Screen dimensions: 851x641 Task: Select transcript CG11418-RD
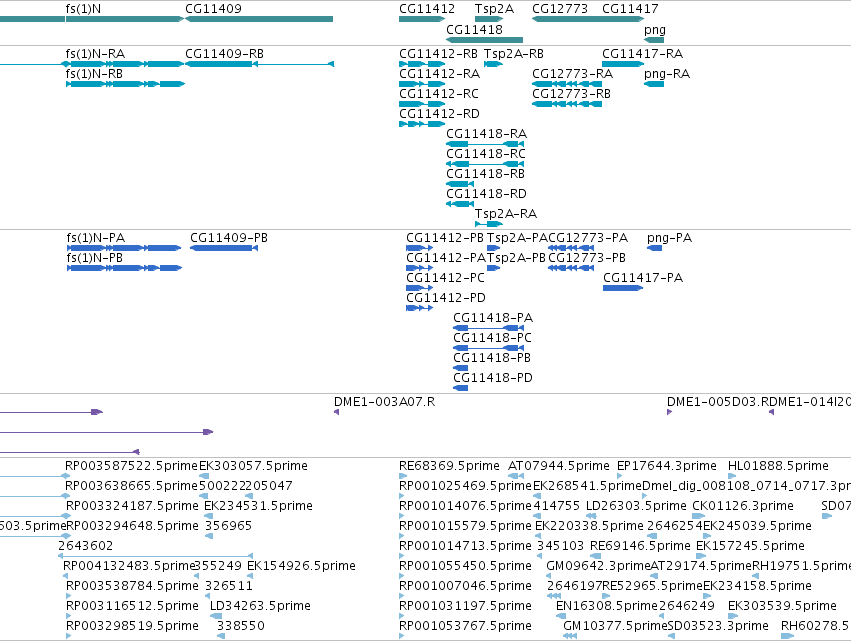tap(460, 205)
